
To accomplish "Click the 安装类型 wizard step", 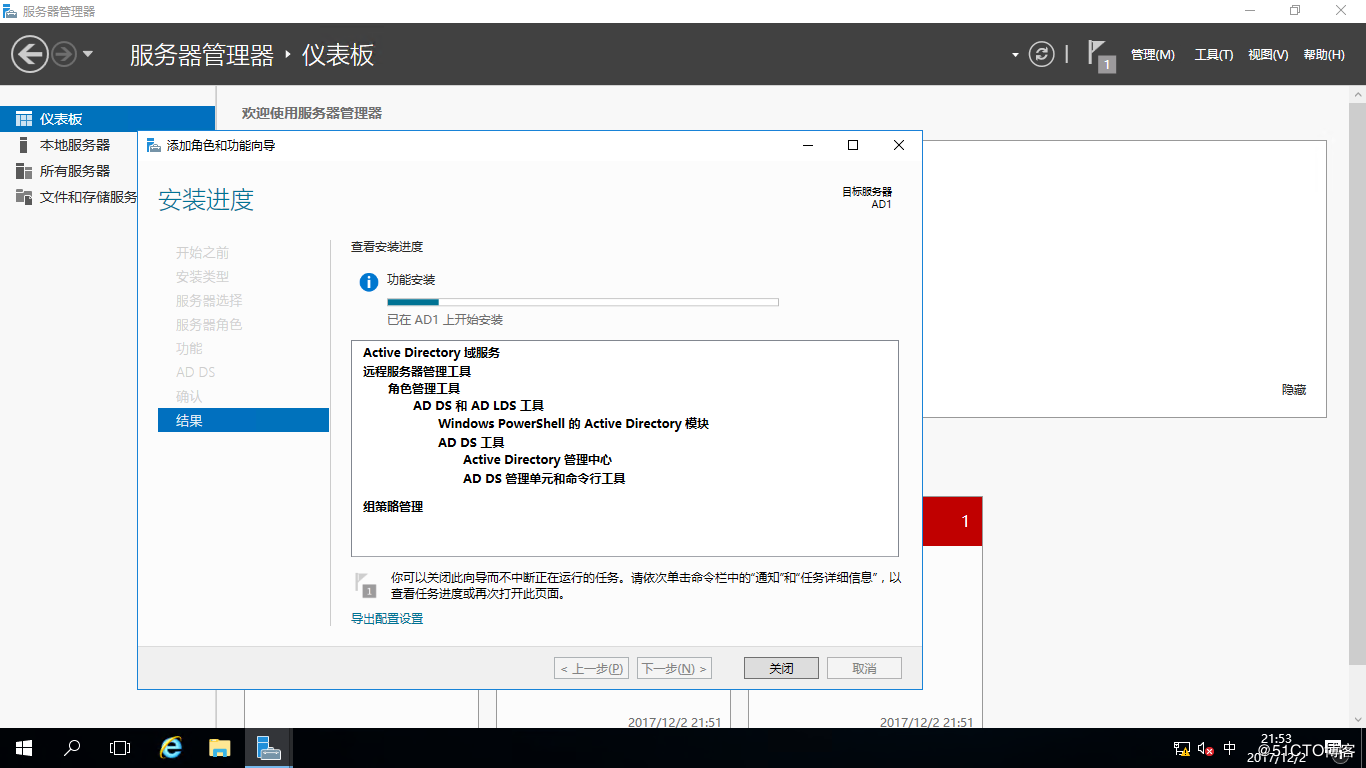I will tap(202, 277).
